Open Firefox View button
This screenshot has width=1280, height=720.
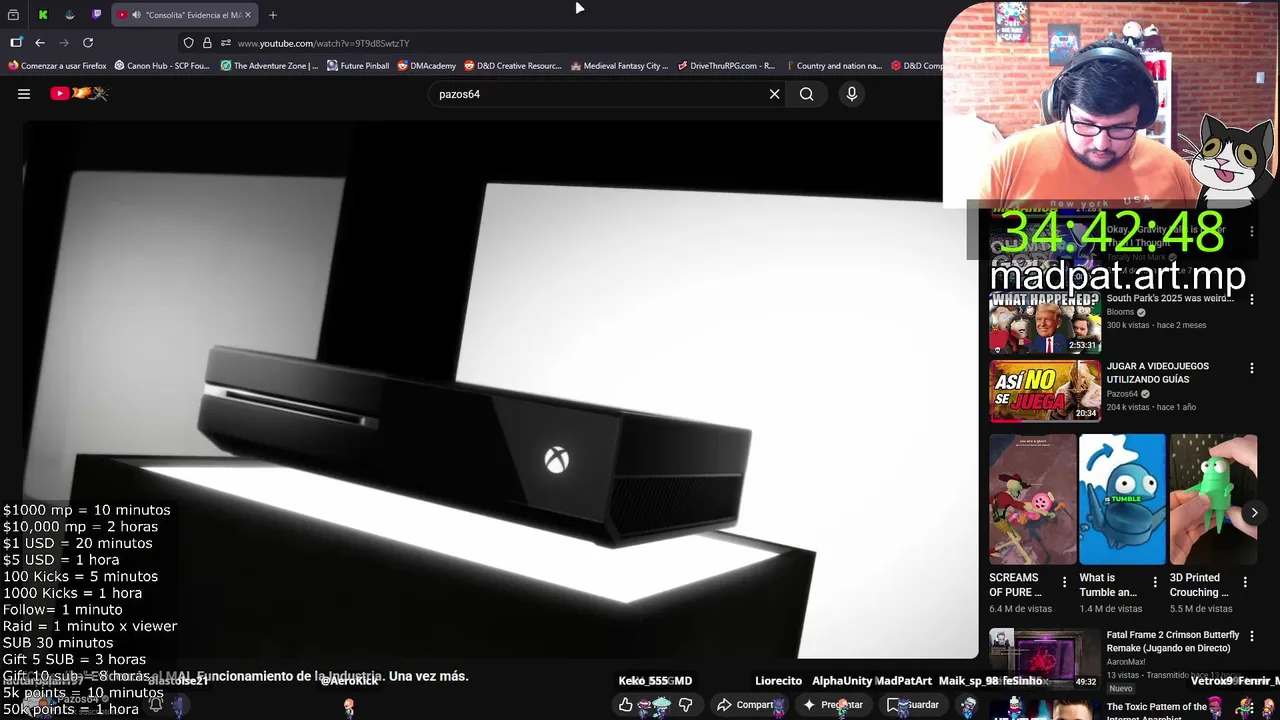14,15
